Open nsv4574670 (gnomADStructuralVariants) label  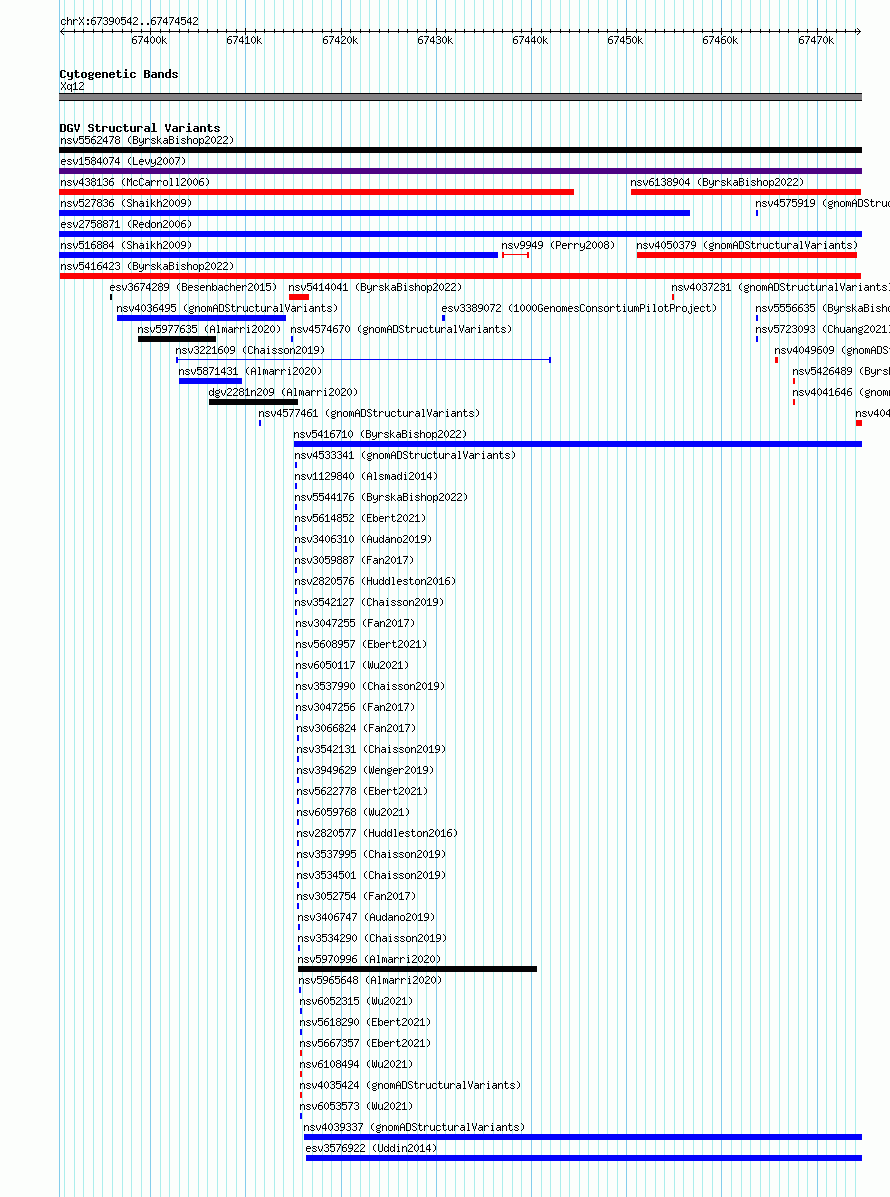(401, 329)
